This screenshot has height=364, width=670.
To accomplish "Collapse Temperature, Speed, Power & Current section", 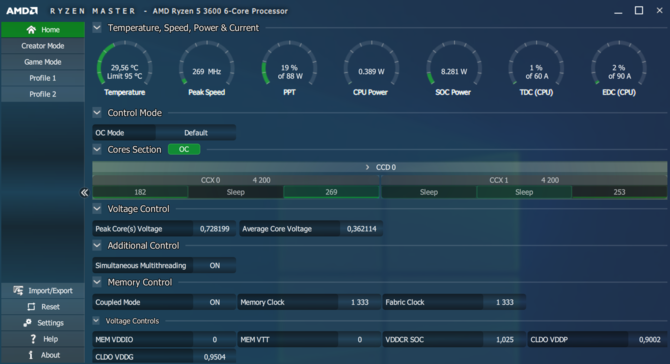I will click(97, 28).
